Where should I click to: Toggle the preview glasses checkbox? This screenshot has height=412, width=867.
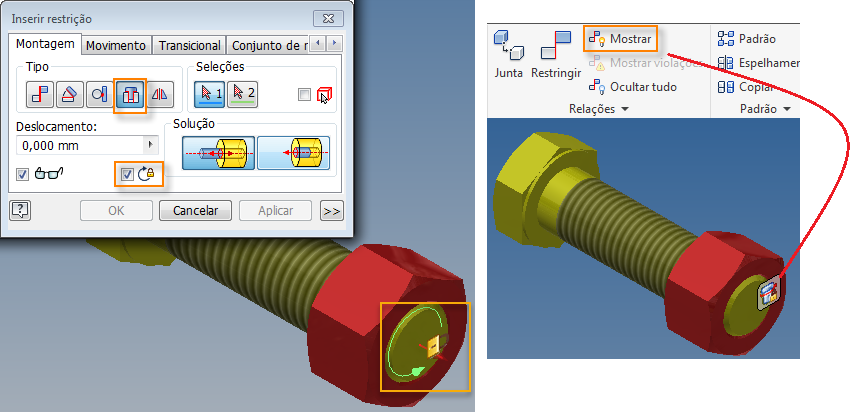(x=23, y=175)
